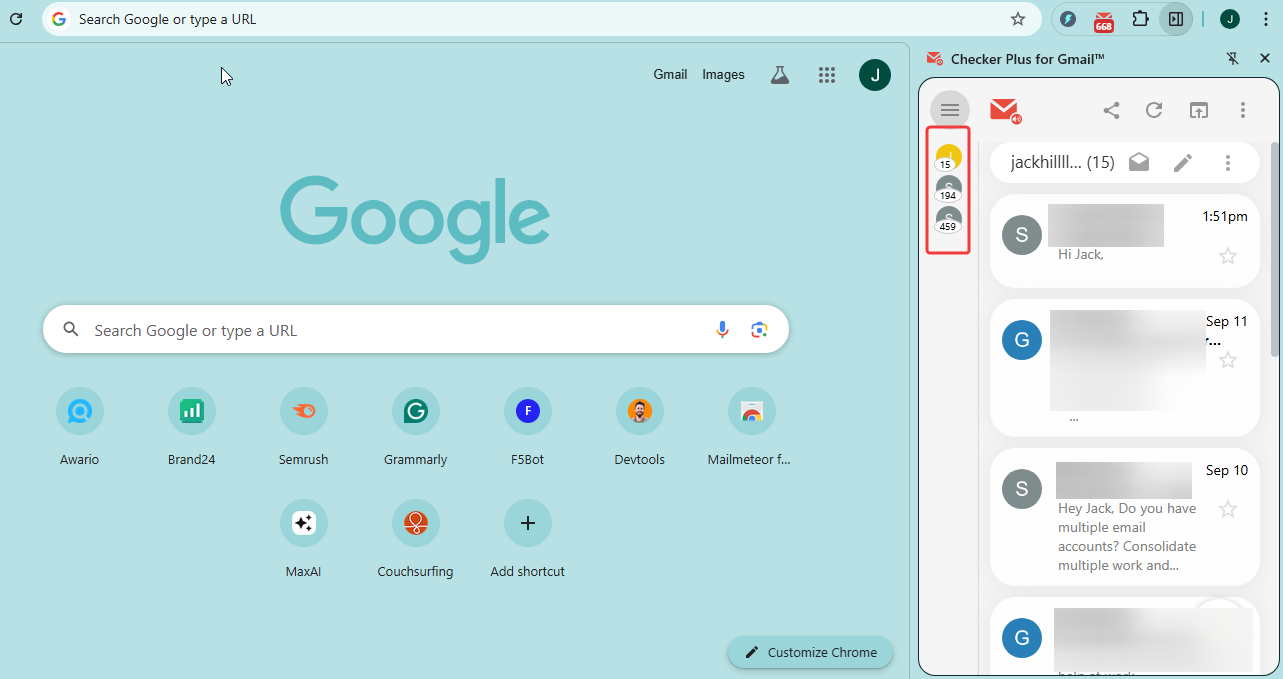Star the 1:51pm email

[1228, 257]
